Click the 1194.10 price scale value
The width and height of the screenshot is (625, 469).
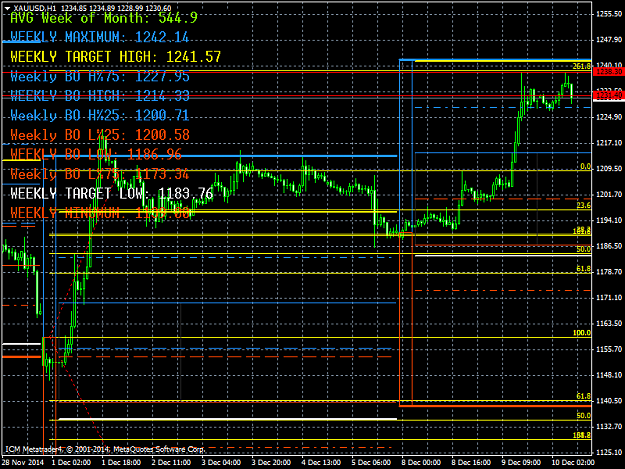click(x=609, y=220)
